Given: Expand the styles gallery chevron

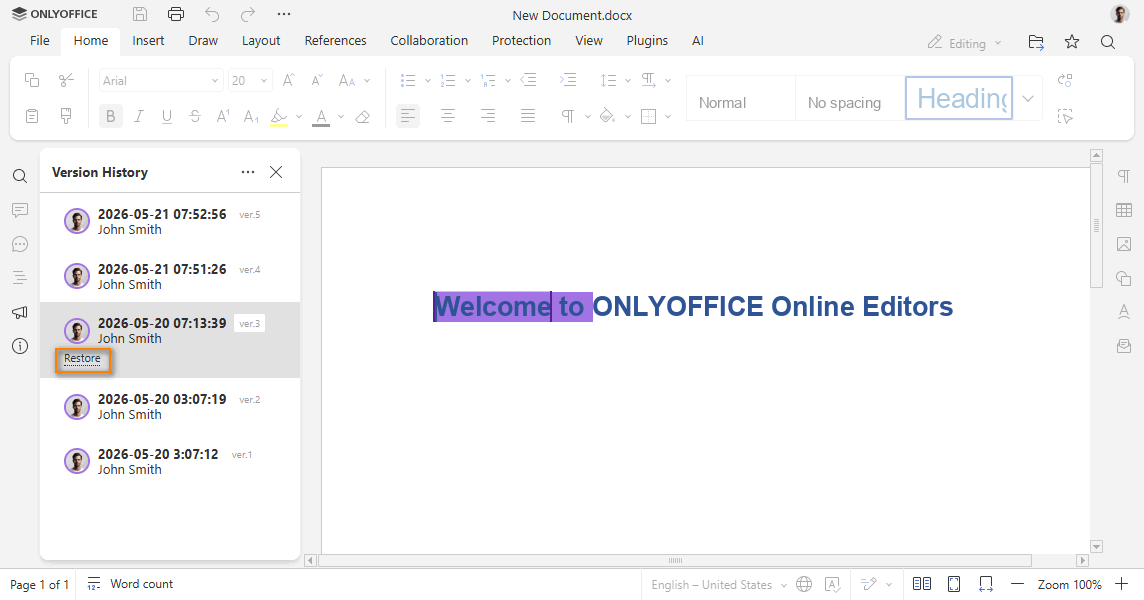Looking at the screenshot, I should pyautogui.click(x=1028, y=98).
